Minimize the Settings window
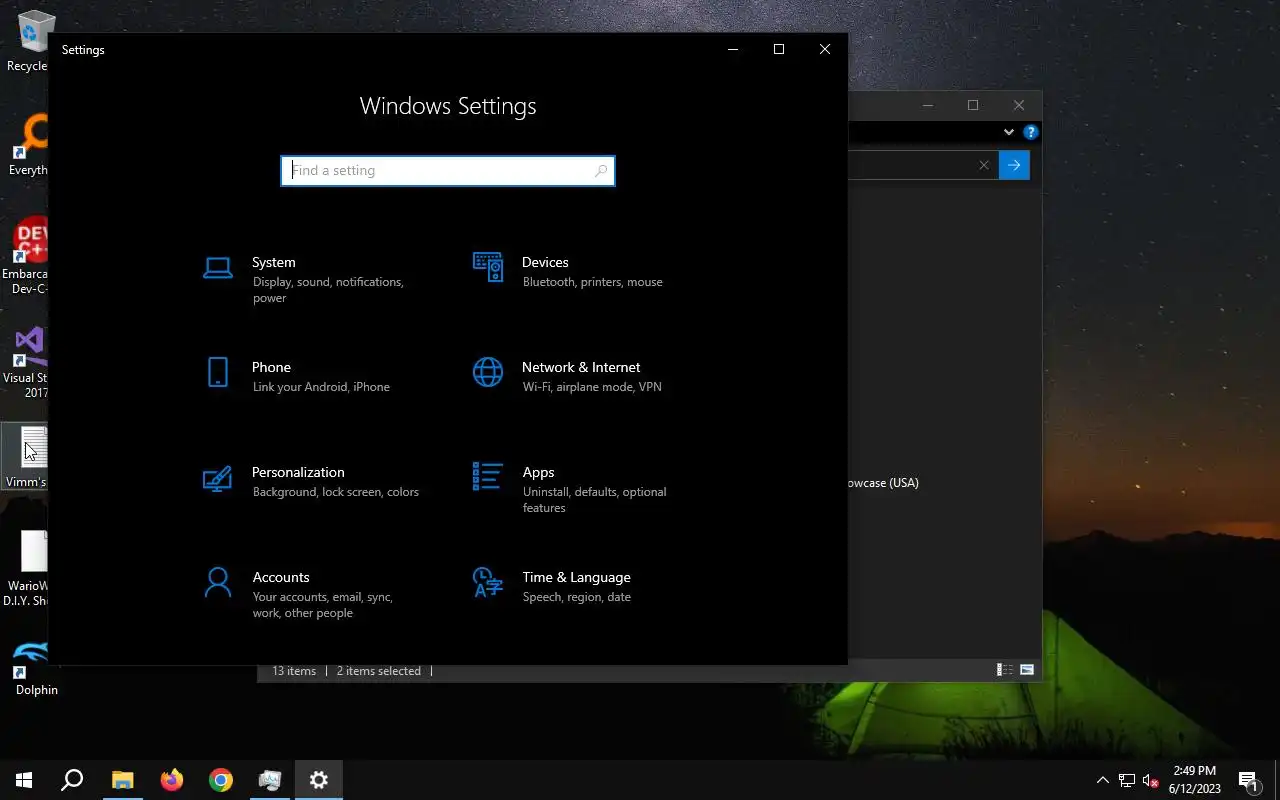Image resolution: width=1280 pixels, height=800 pixels. [733, 49]
